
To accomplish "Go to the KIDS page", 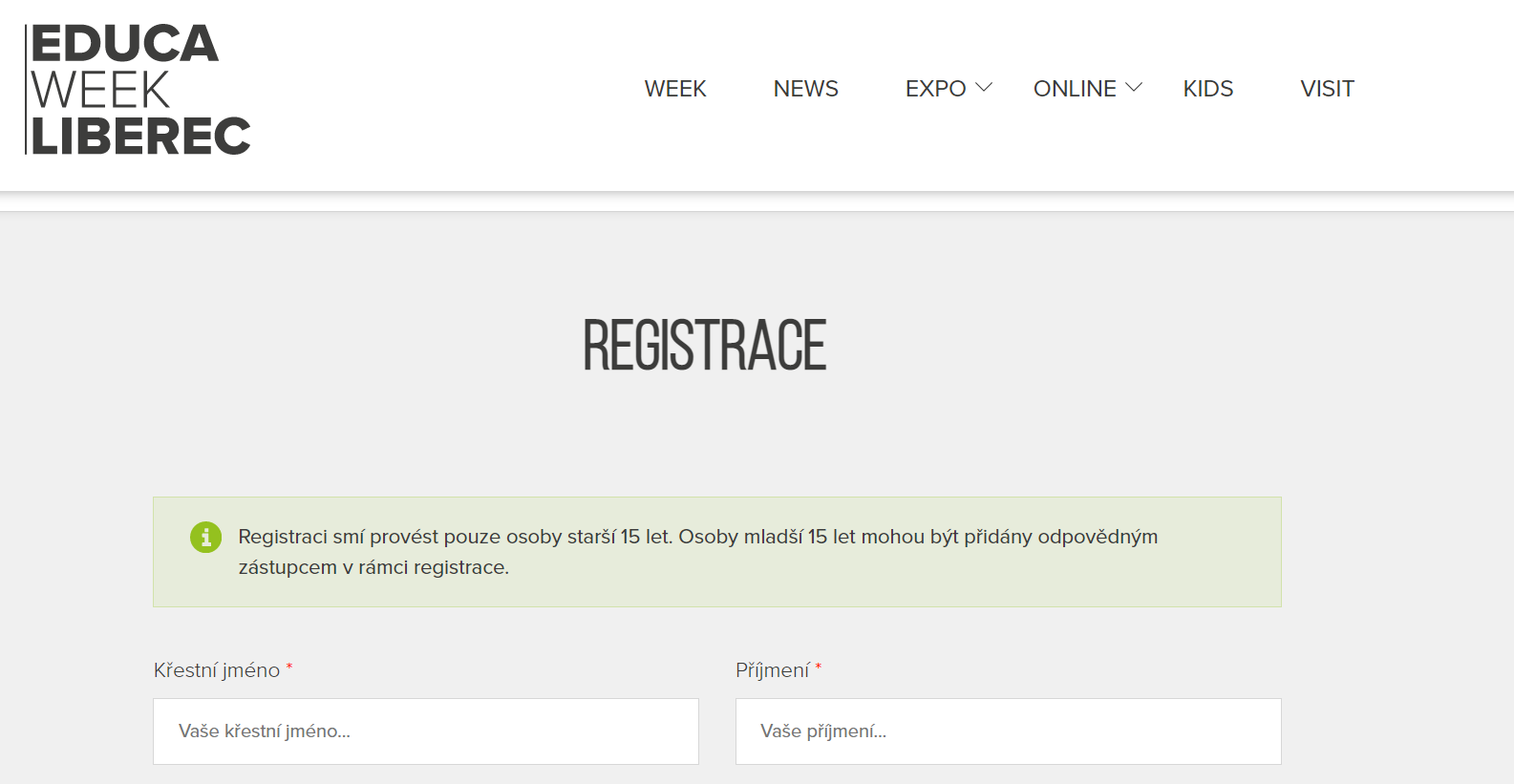I will coord(1208,89).
